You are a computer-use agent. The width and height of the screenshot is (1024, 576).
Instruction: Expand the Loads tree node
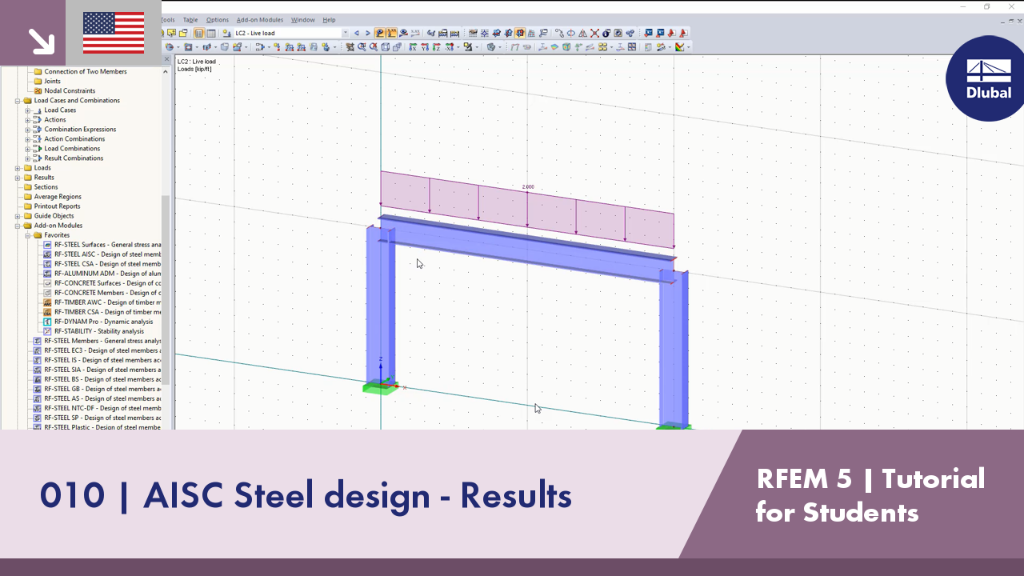coord(18,168)
